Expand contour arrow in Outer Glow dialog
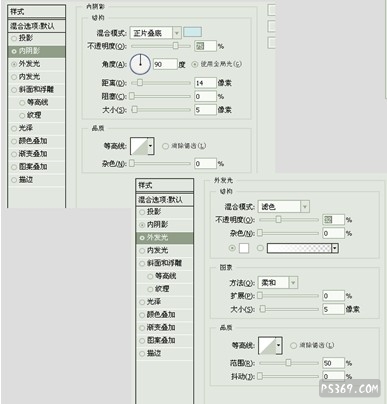Screen dimensions: 387x404 pos(279,345)
